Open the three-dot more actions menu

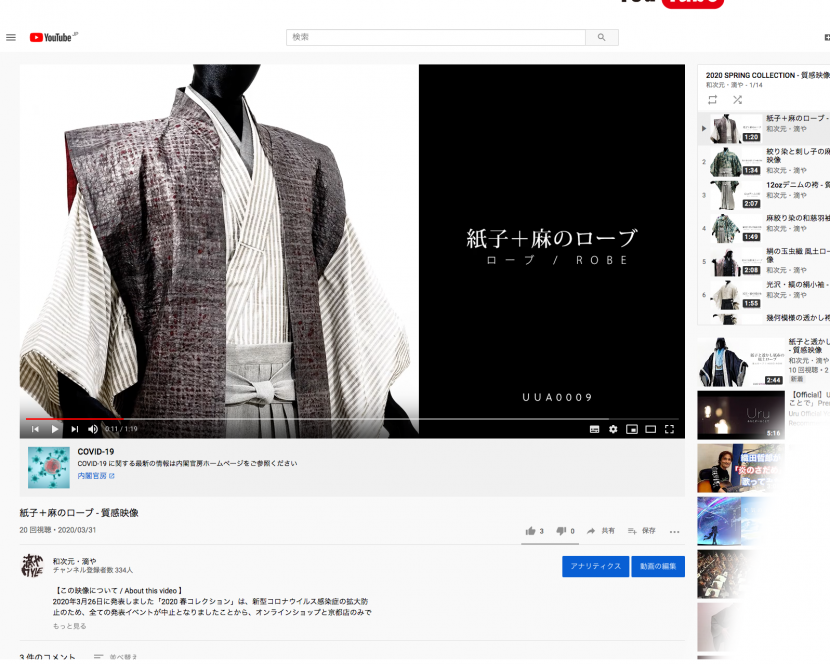(674, 532)
